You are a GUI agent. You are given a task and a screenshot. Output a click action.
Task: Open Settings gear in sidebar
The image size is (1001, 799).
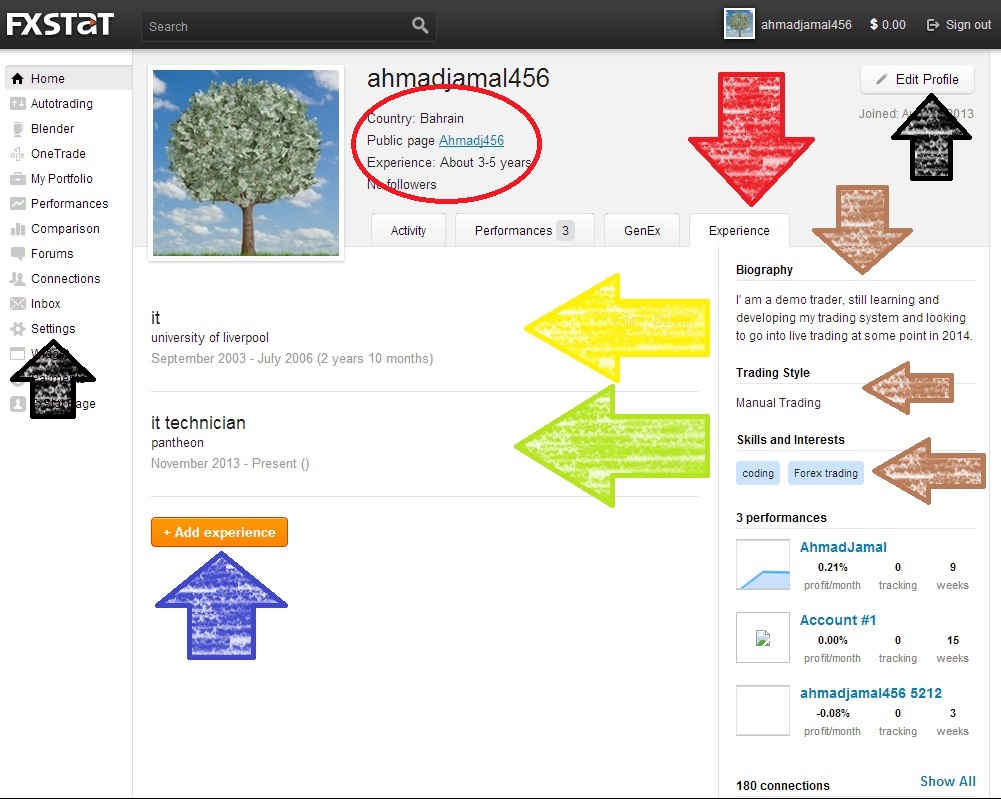pos(52,329)
